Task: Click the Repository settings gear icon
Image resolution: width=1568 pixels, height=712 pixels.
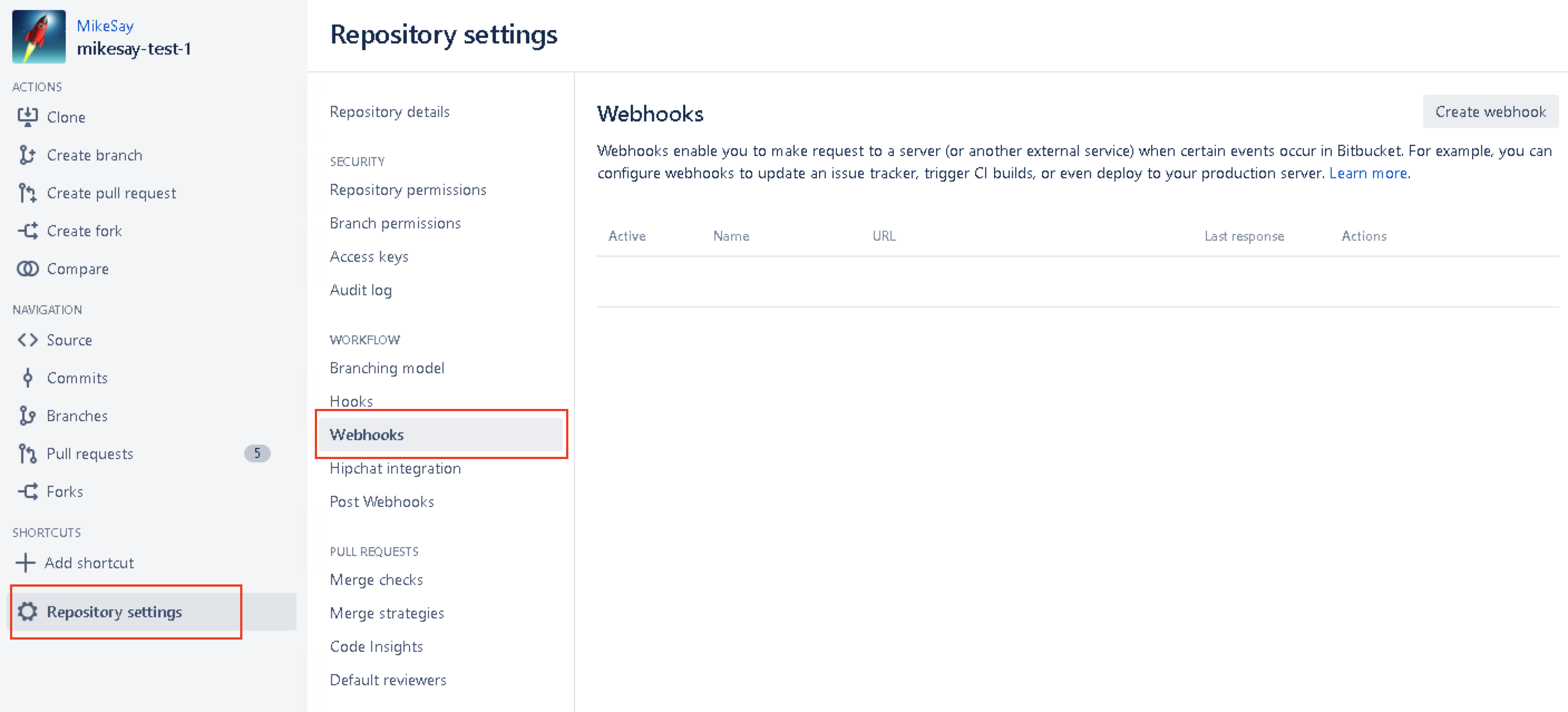Action: [x=27, y=612]
